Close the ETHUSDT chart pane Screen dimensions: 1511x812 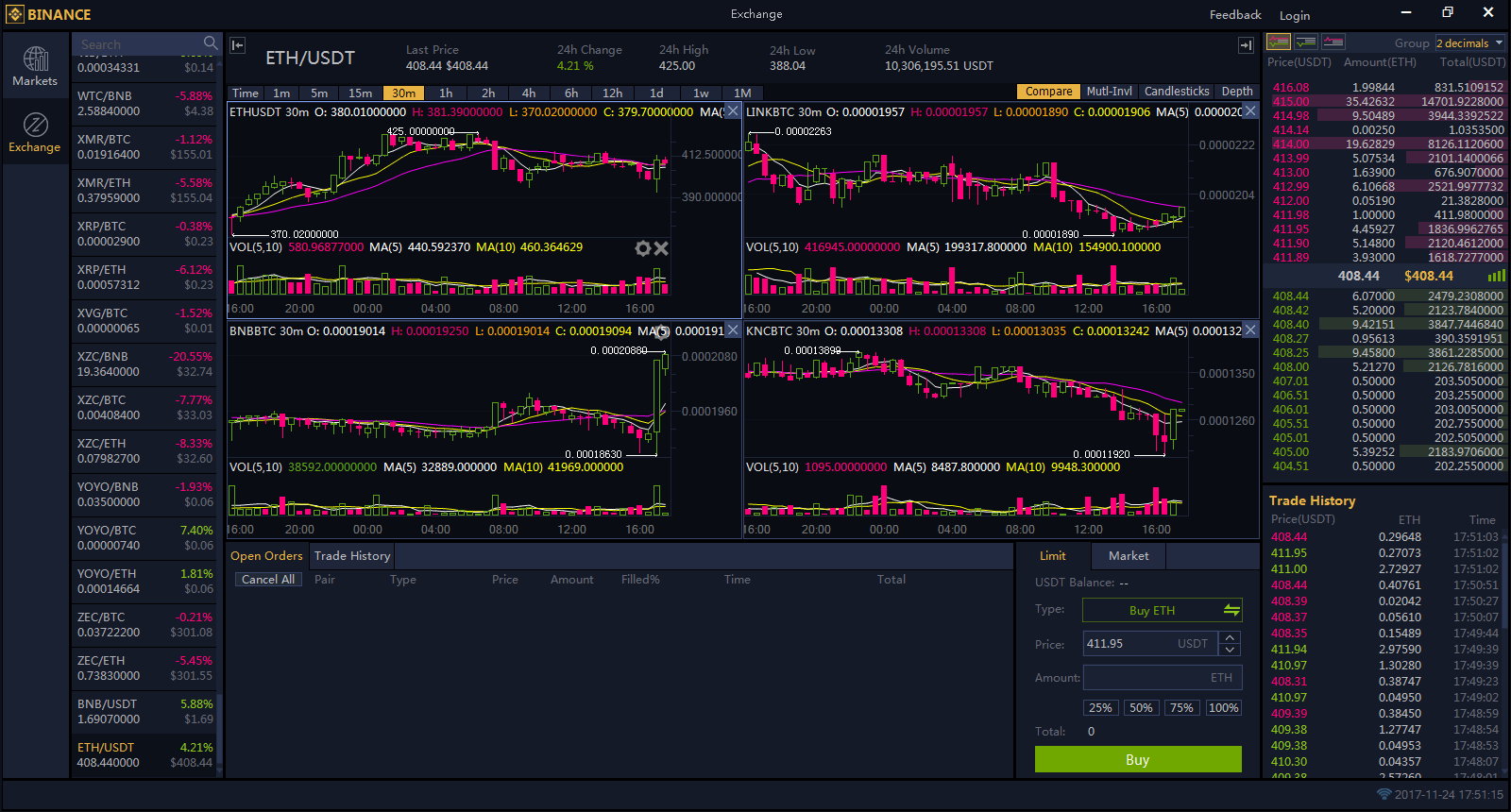[733, 111]
